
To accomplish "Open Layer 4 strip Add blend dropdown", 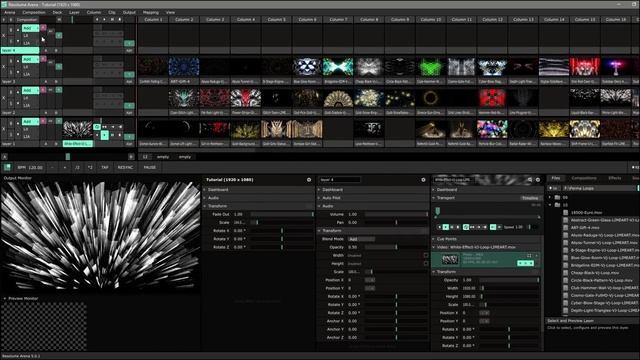I will click(x=31, y=28).
